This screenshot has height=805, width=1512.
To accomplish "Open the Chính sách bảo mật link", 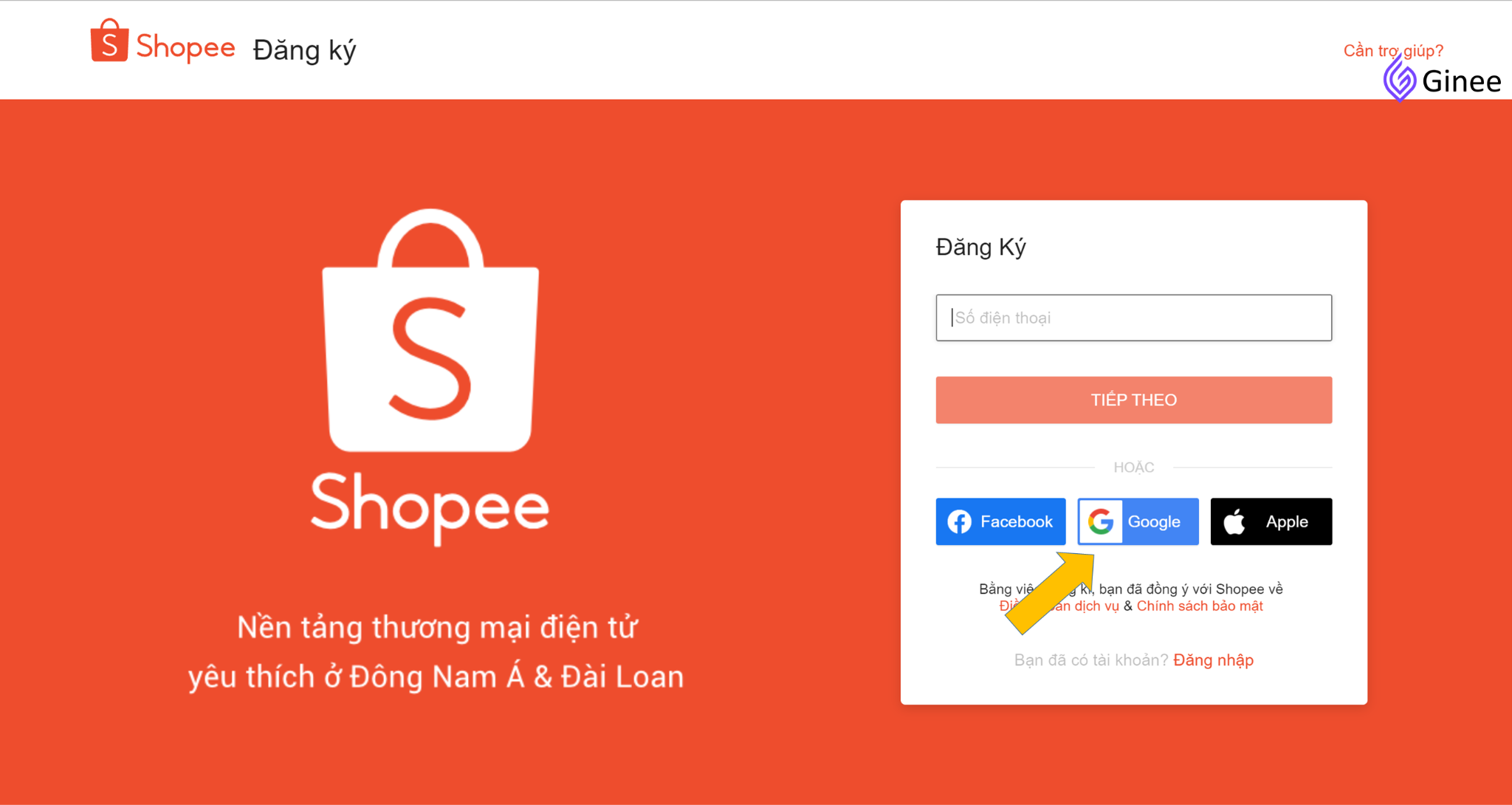I will (1200, 606).
